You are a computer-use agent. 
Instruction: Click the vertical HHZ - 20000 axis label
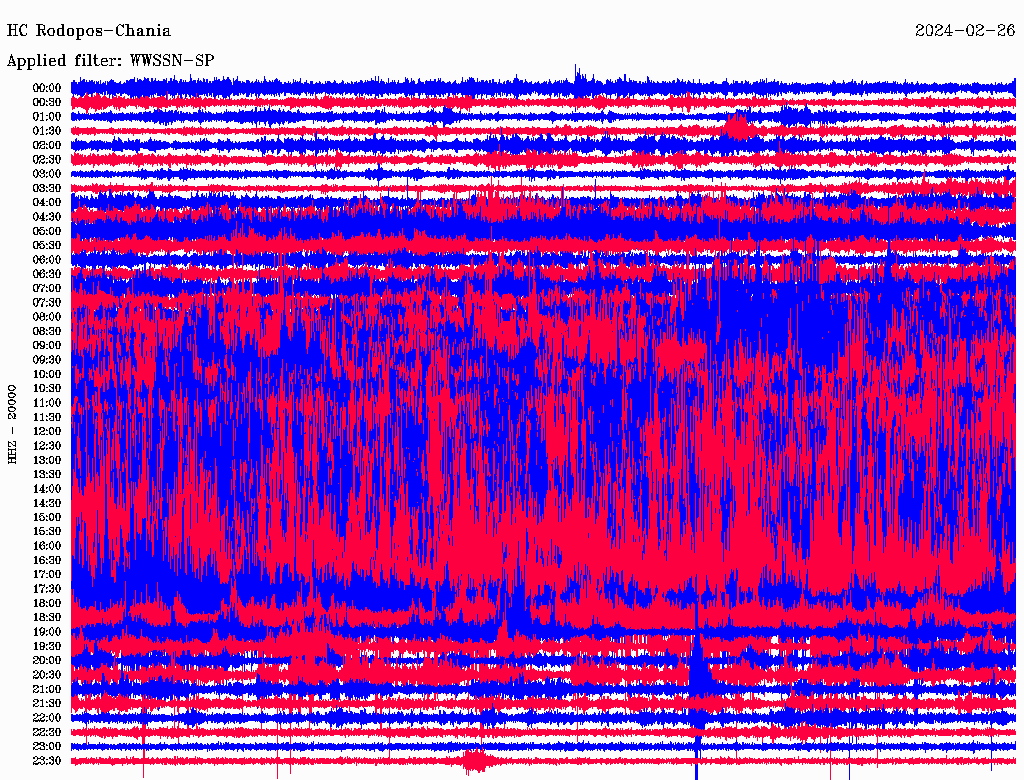pyautogui.click(x=13, y=423)
